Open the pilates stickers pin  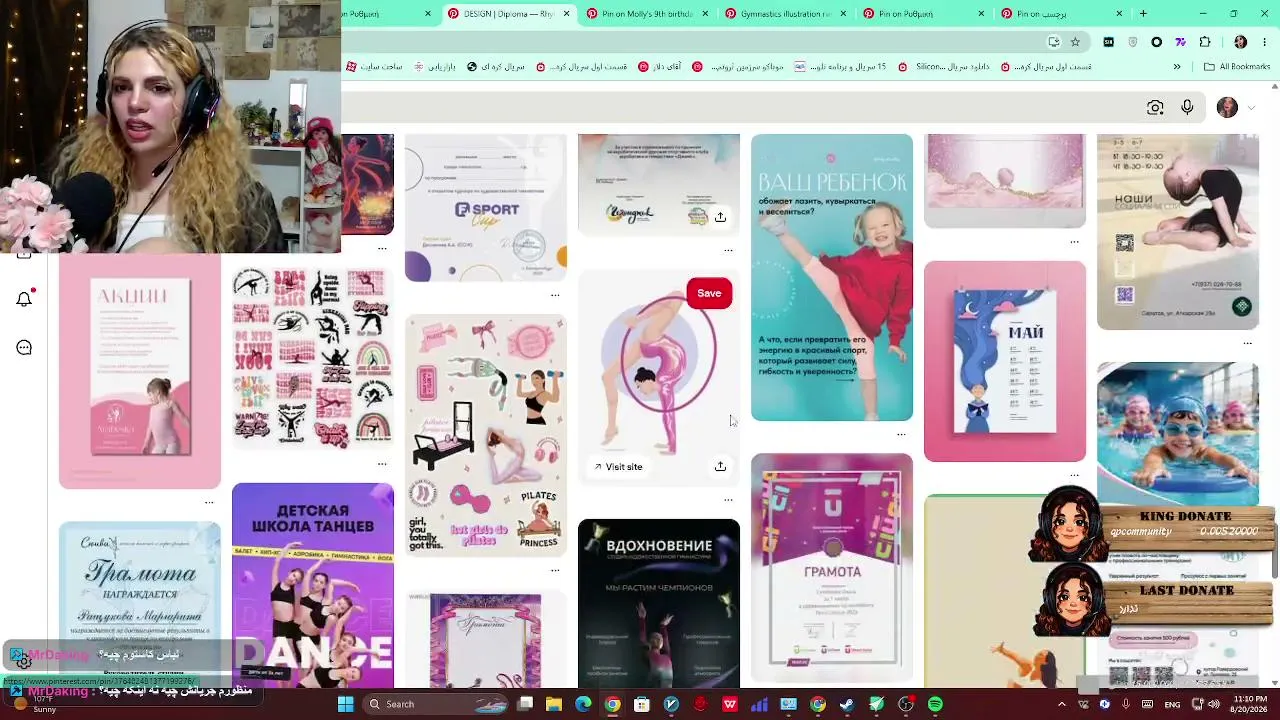pyautogui.click(x=486, y=435)
